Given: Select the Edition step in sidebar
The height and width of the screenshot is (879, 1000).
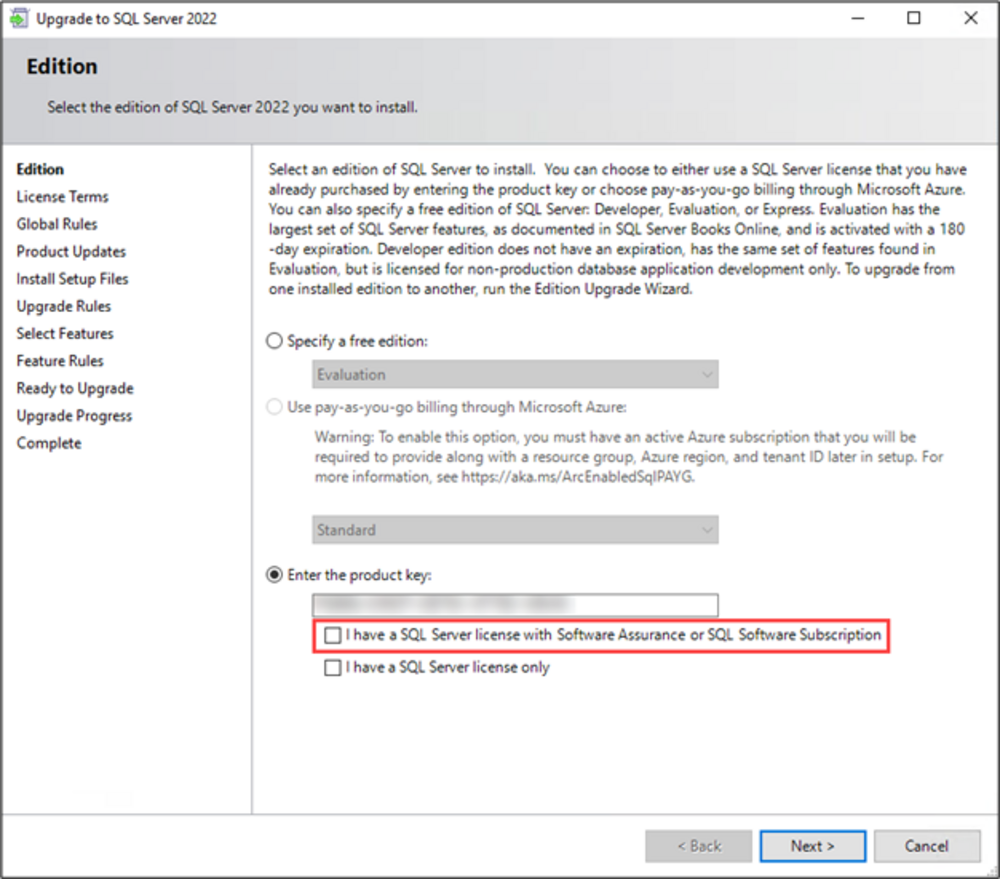Looking at the screenshot, I should (x=40, y=170).
